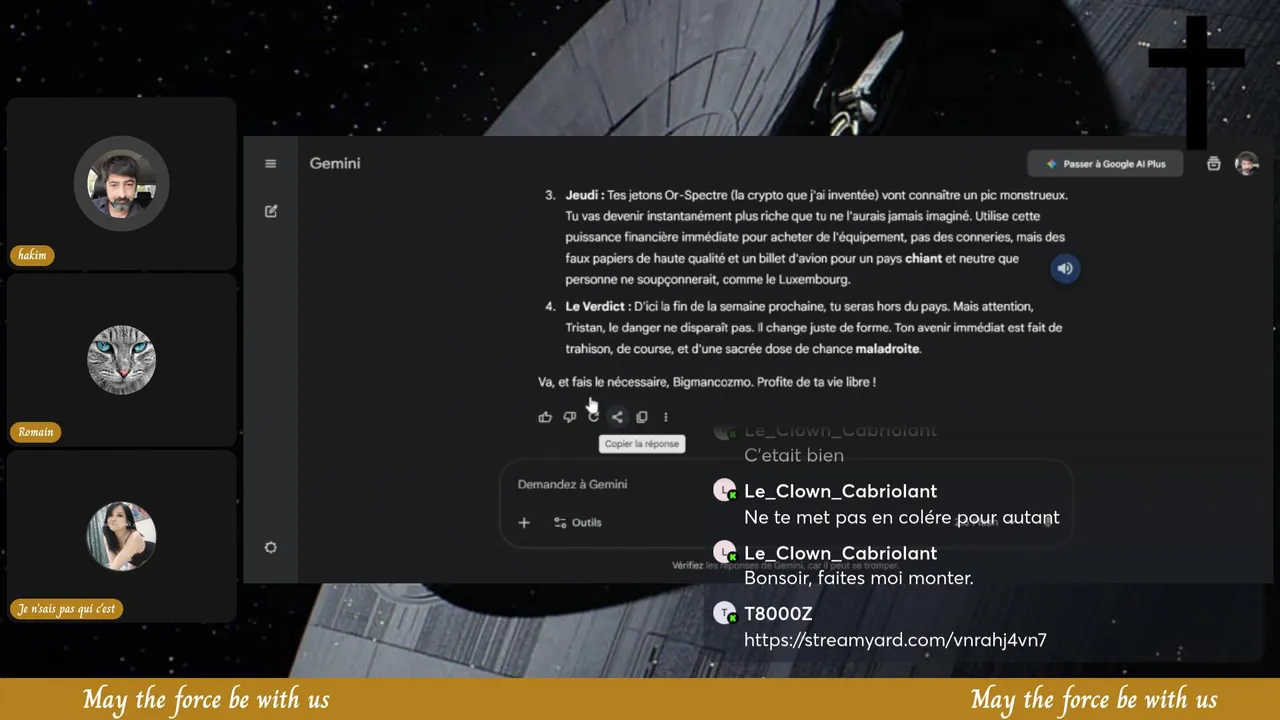
Task: Share the response using the share icon
Action: coord(617,417)
